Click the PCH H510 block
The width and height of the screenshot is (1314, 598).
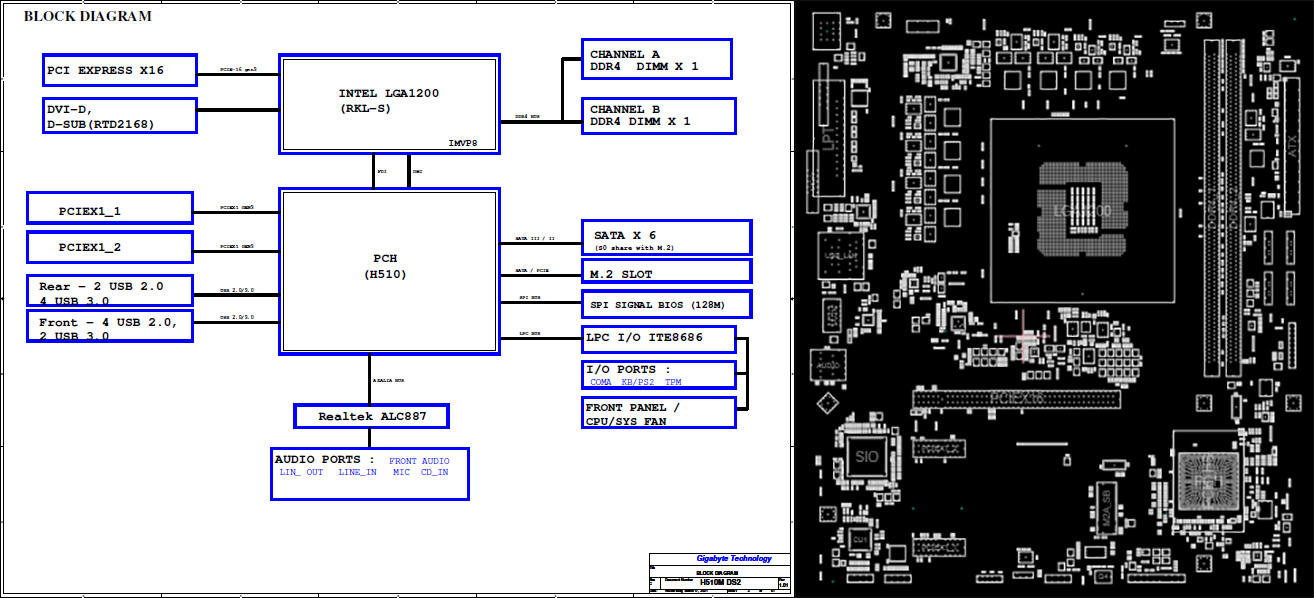(389, 270)
